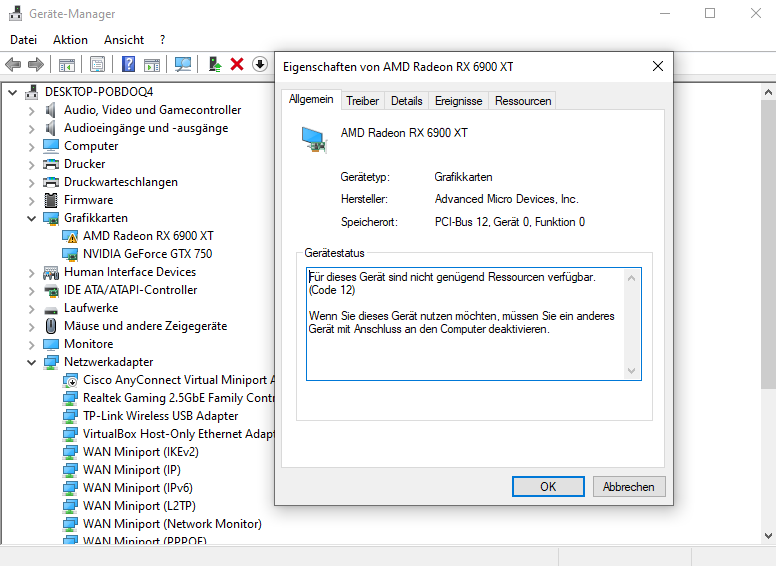The width and height of the screenshot is (776, 566).
Task: Click the Forward arrow toolbar icon
Action: coord(36,64)
